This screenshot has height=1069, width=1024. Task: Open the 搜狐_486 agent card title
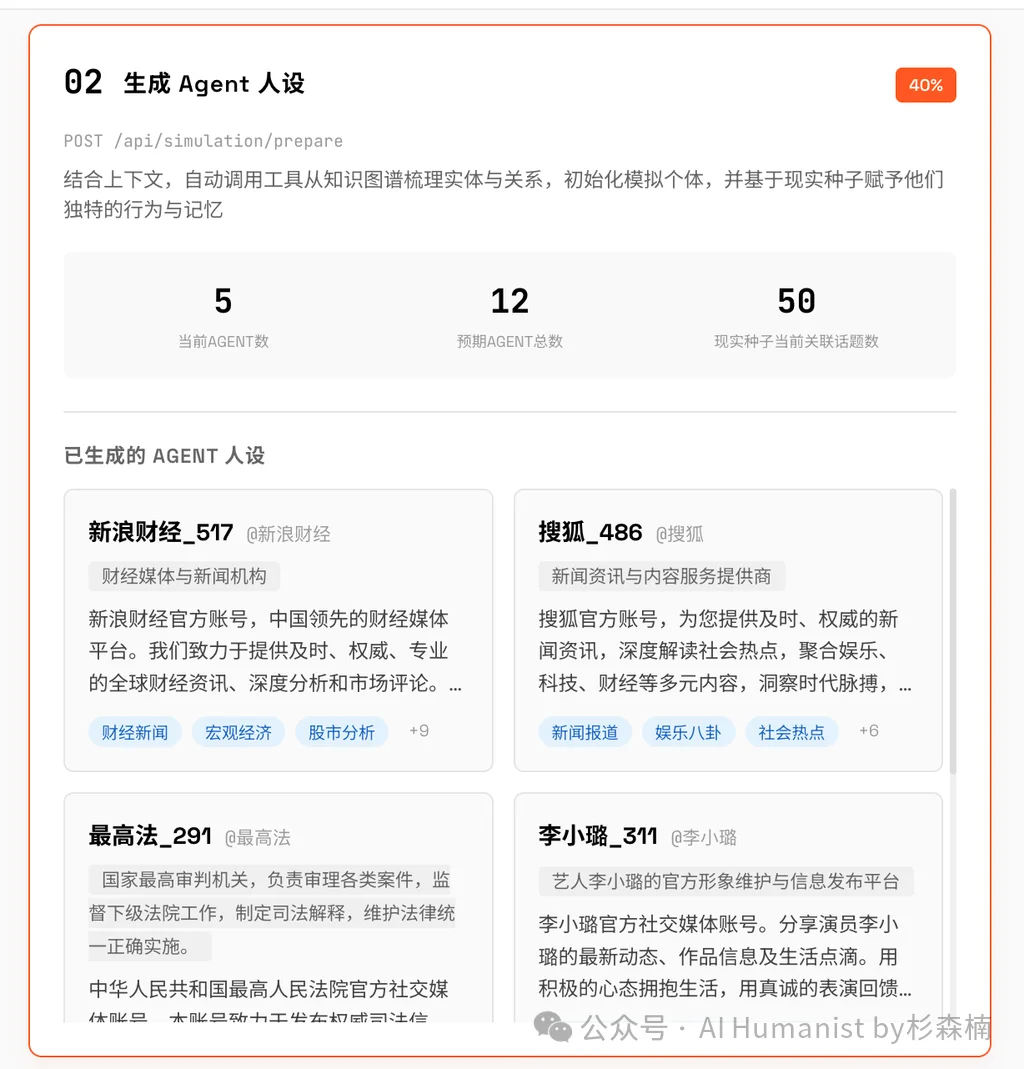click(x=590, y=532)
